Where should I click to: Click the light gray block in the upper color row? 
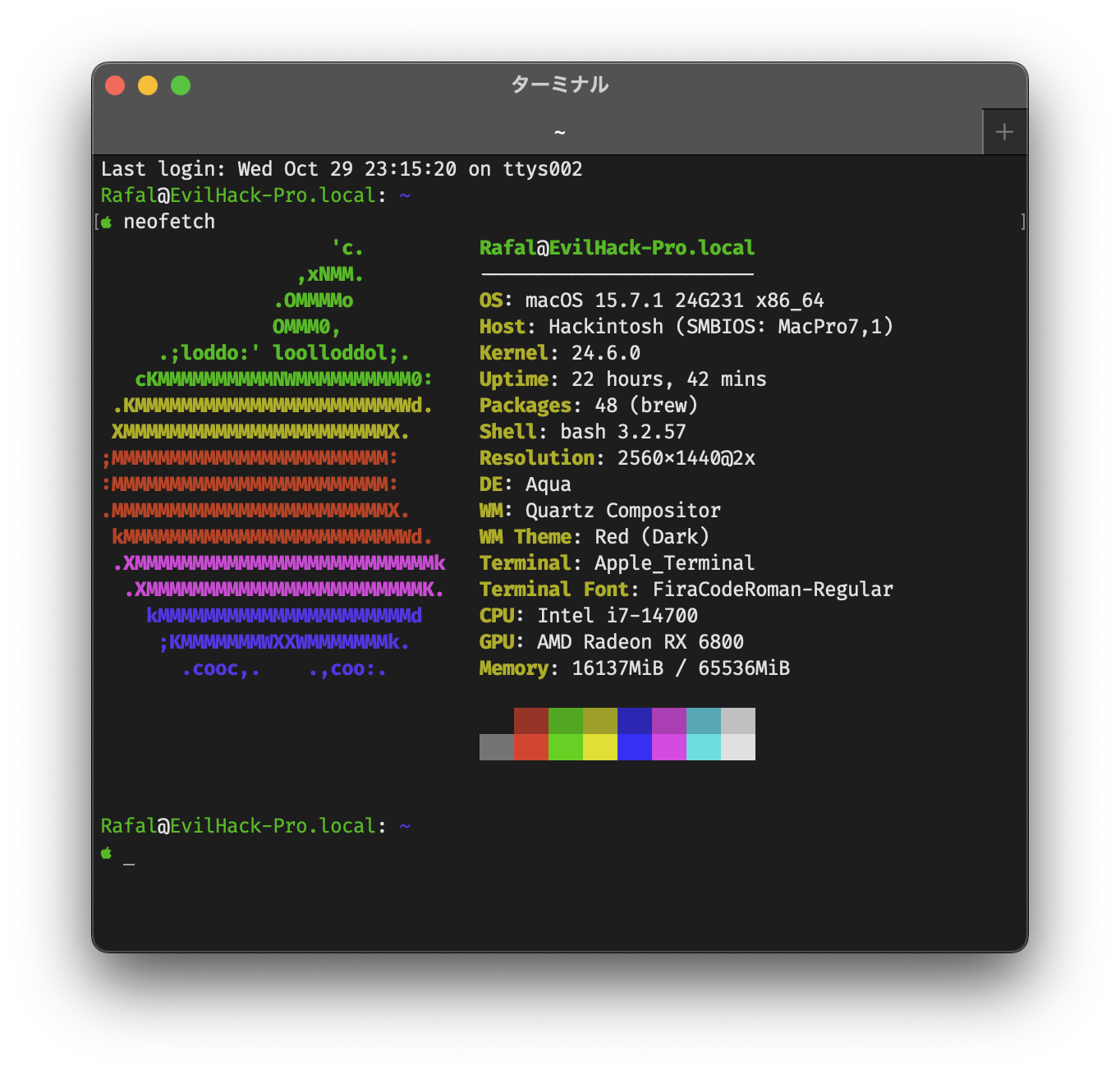tap(738, 721)
